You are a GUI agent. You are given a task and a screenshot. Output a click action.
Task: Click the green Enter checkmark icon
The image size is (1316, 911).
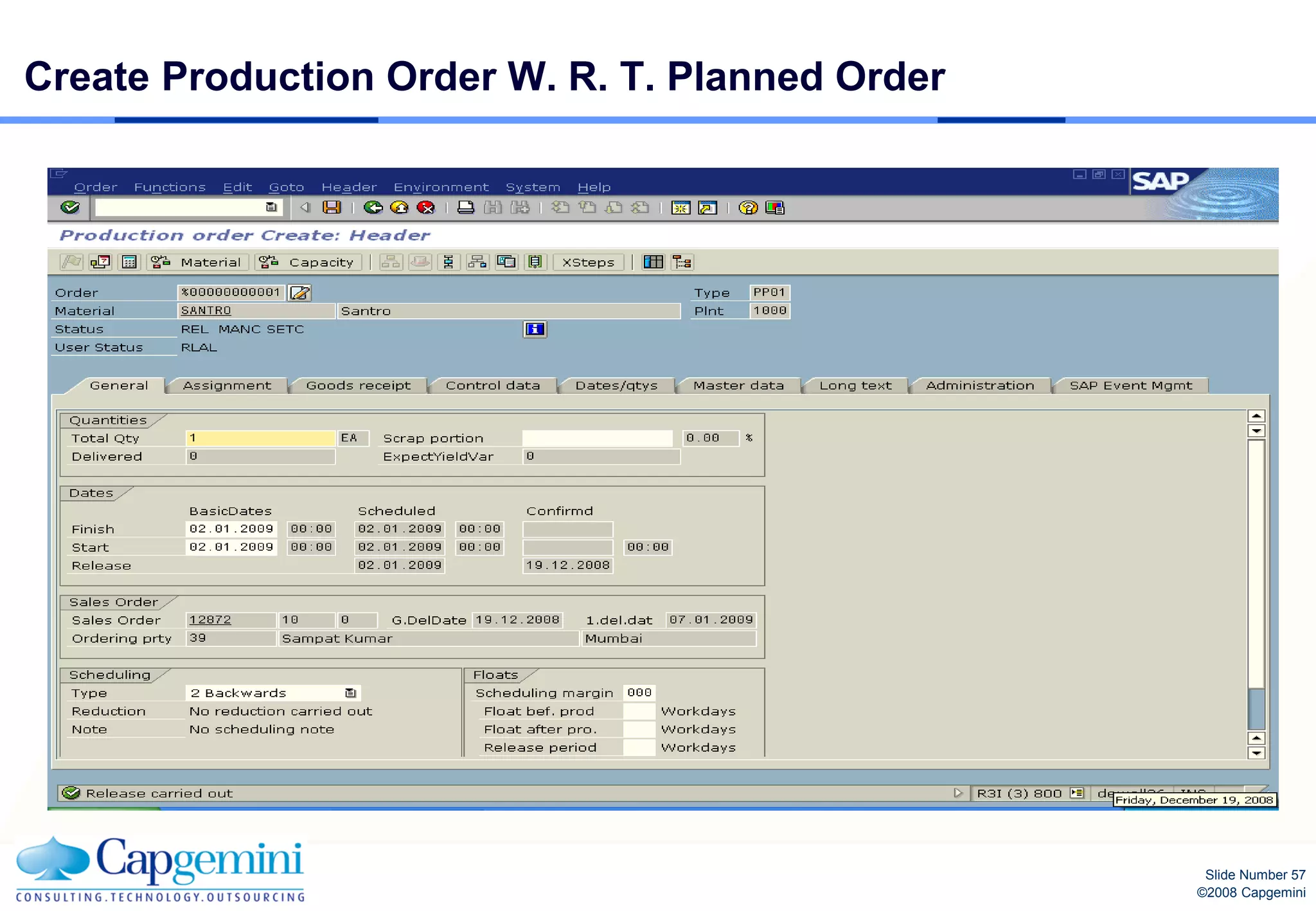69,208
